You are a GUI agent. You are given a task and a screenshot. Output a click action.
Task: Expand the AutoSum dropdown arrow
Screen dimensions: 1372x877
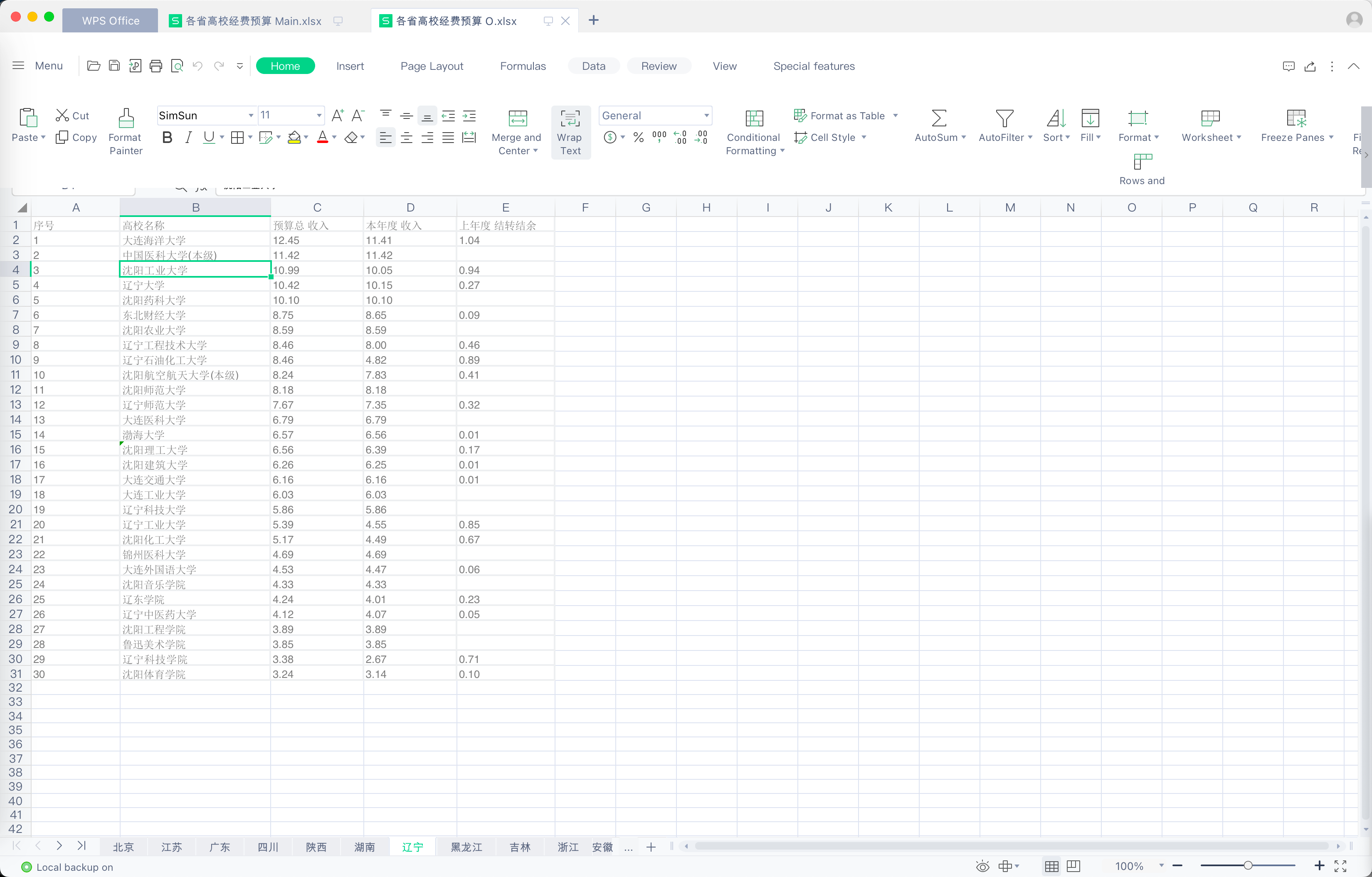pos(963,137)
